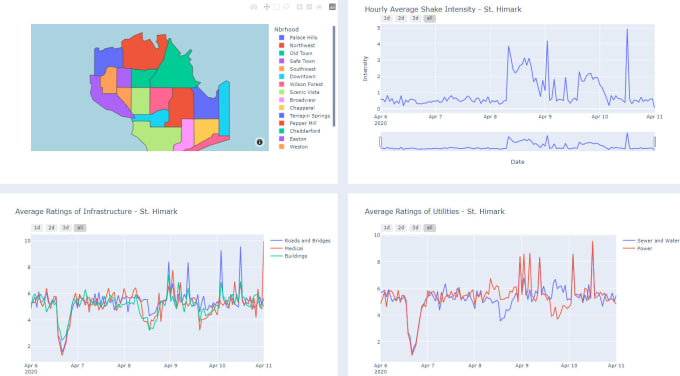Toggle Wilson Forest legend entry
Screen dimensions: 680x376
click(301, 85)
